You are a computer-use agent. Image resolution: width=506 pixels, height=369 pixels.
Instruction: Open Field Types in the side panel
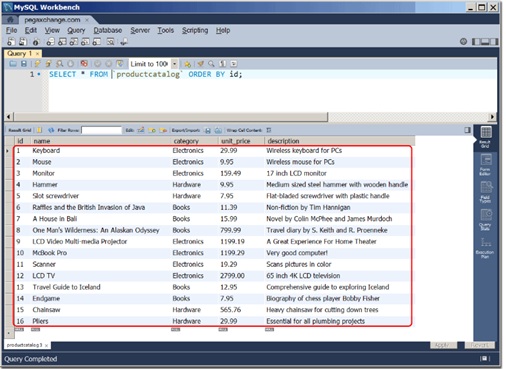[485, 192]
